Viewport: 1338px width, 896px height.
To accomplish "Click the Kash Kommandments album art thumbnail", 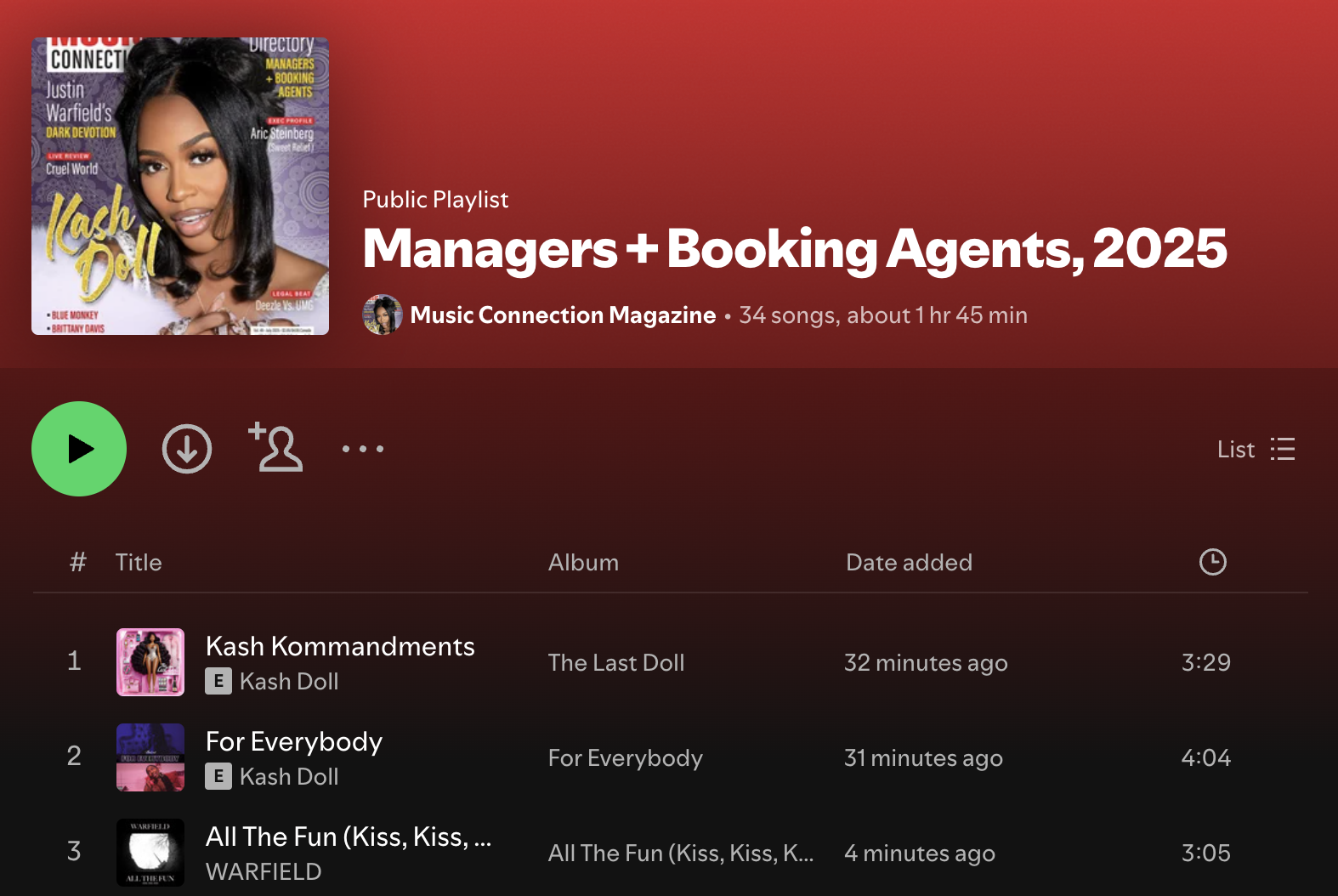I will (150, 662).
